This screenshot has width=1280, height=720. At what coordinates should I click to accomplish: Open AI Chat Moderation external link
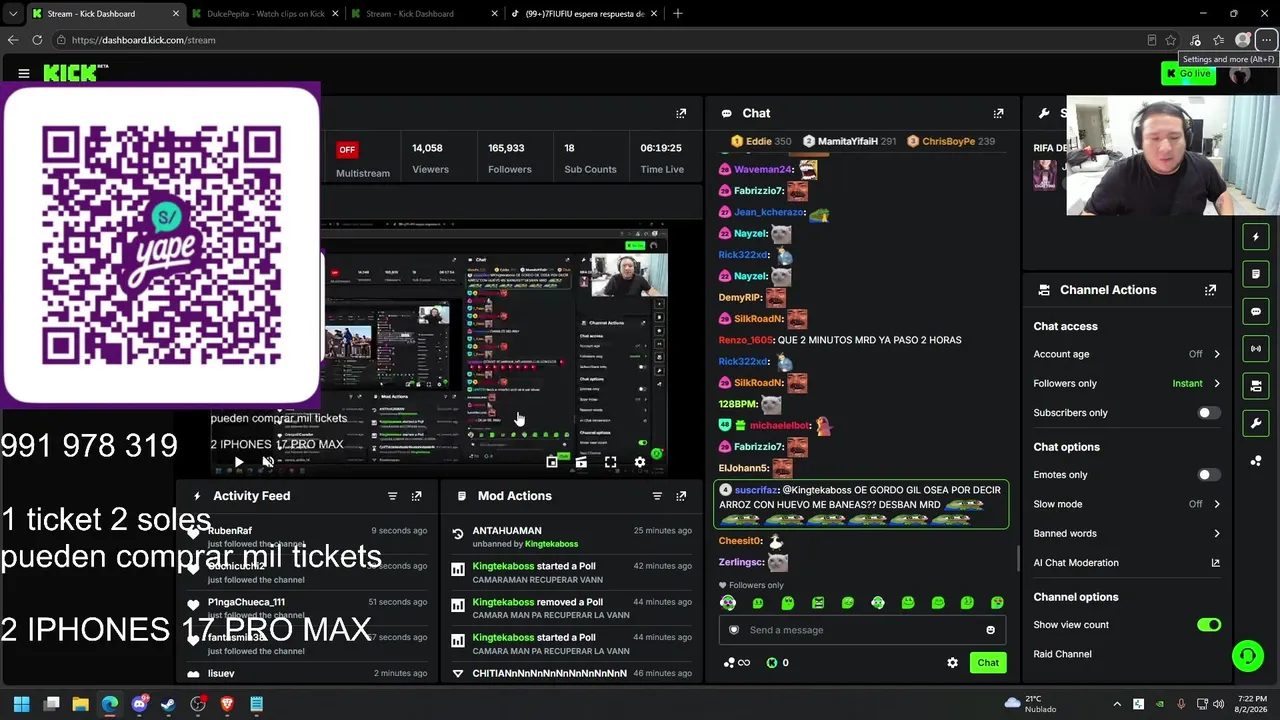(1216, 563)
